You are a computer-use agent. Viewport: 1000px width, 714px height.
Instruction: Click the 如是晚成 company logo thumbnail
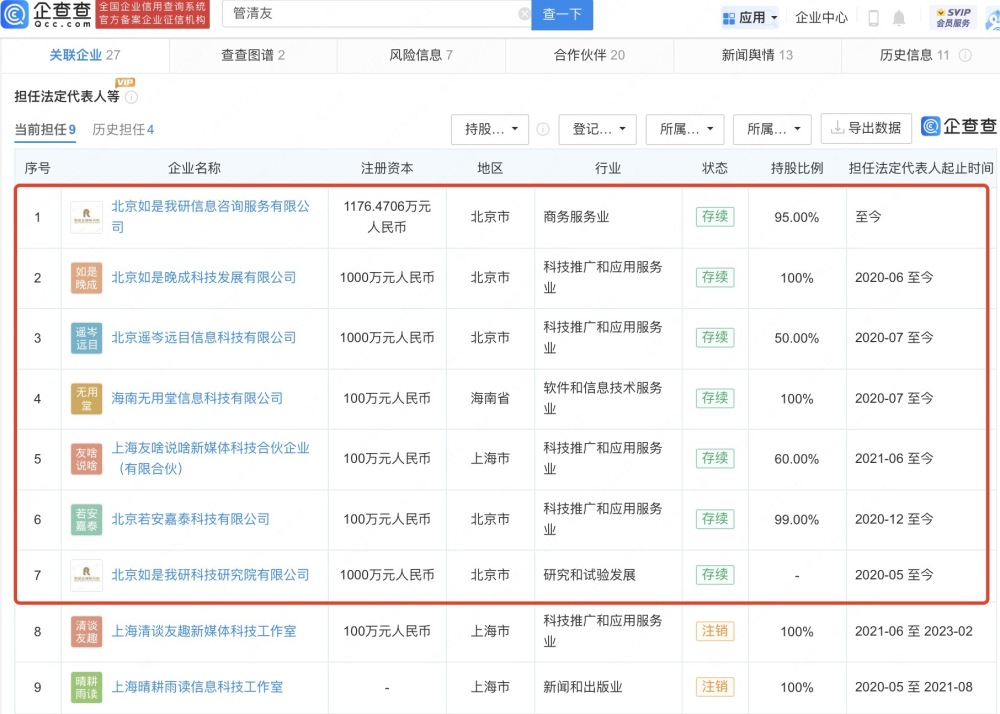[x=86, y=278]
